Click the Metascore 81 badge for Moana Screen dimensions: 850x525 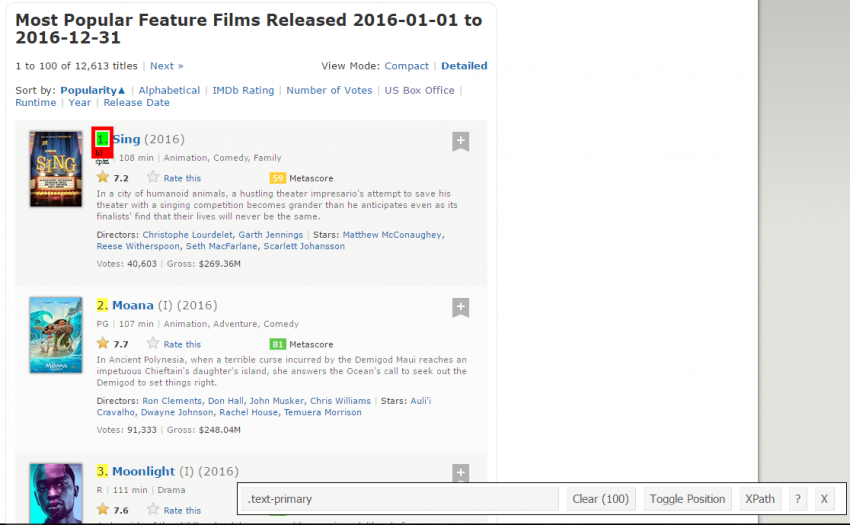tap(278, 344)
